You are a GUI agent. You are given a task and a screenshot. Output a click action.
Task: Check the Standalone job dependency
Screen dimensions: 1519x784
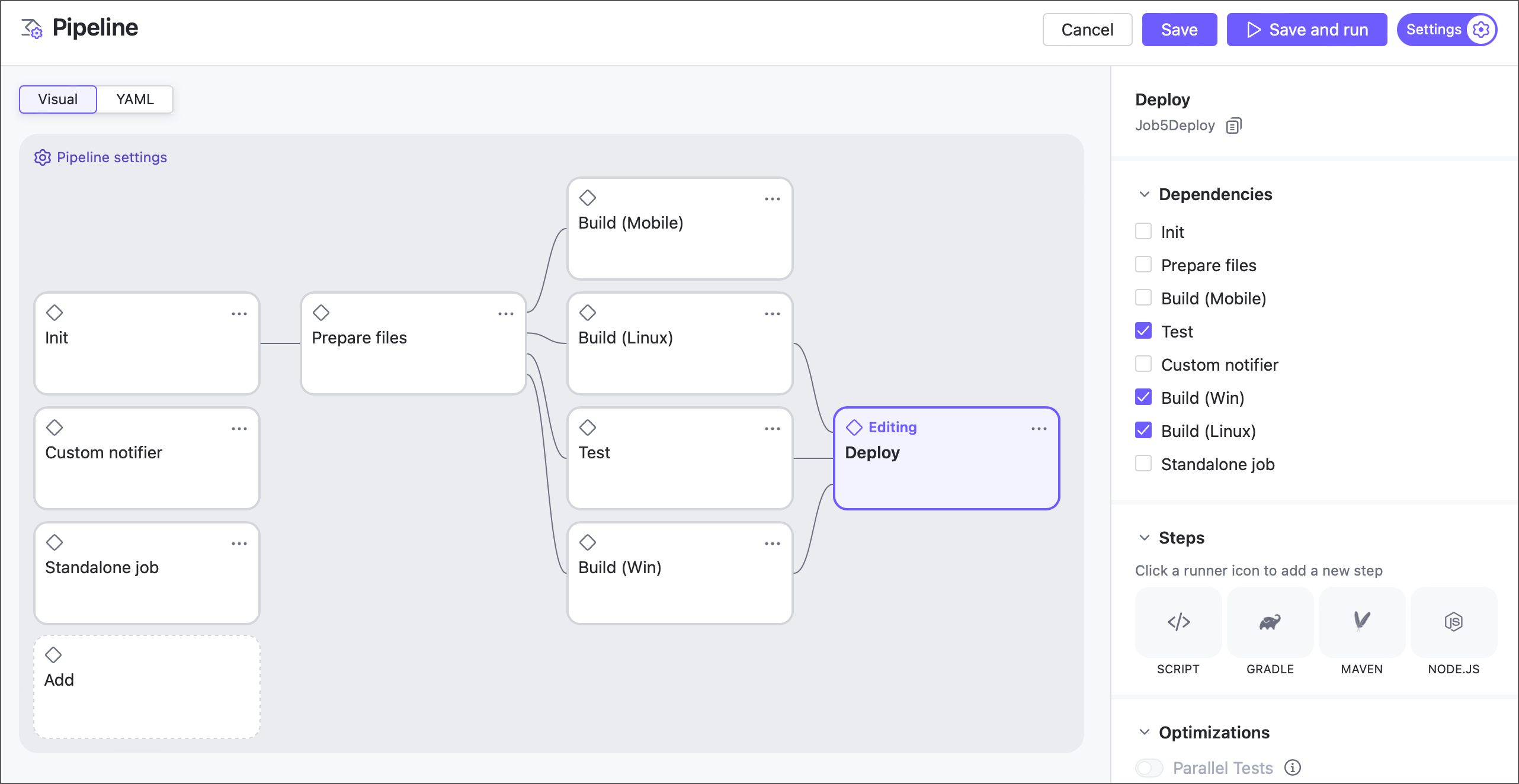click(1143, 464)
